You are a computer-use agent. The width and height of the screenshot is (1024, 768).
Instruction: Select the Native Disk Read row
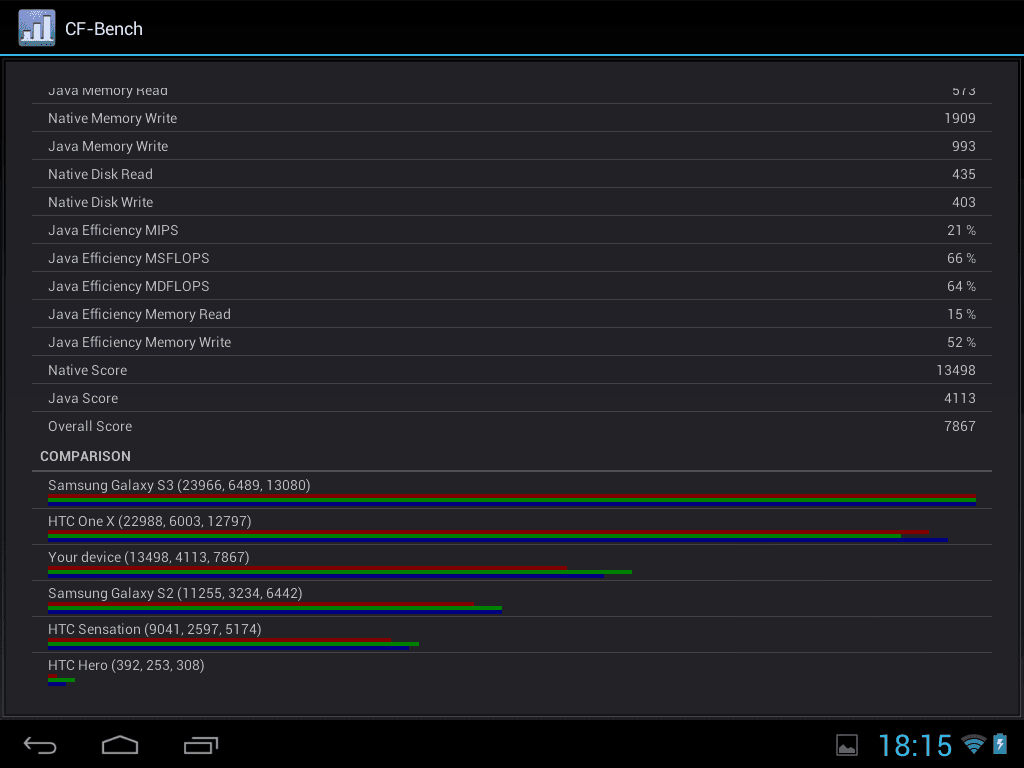512,174
